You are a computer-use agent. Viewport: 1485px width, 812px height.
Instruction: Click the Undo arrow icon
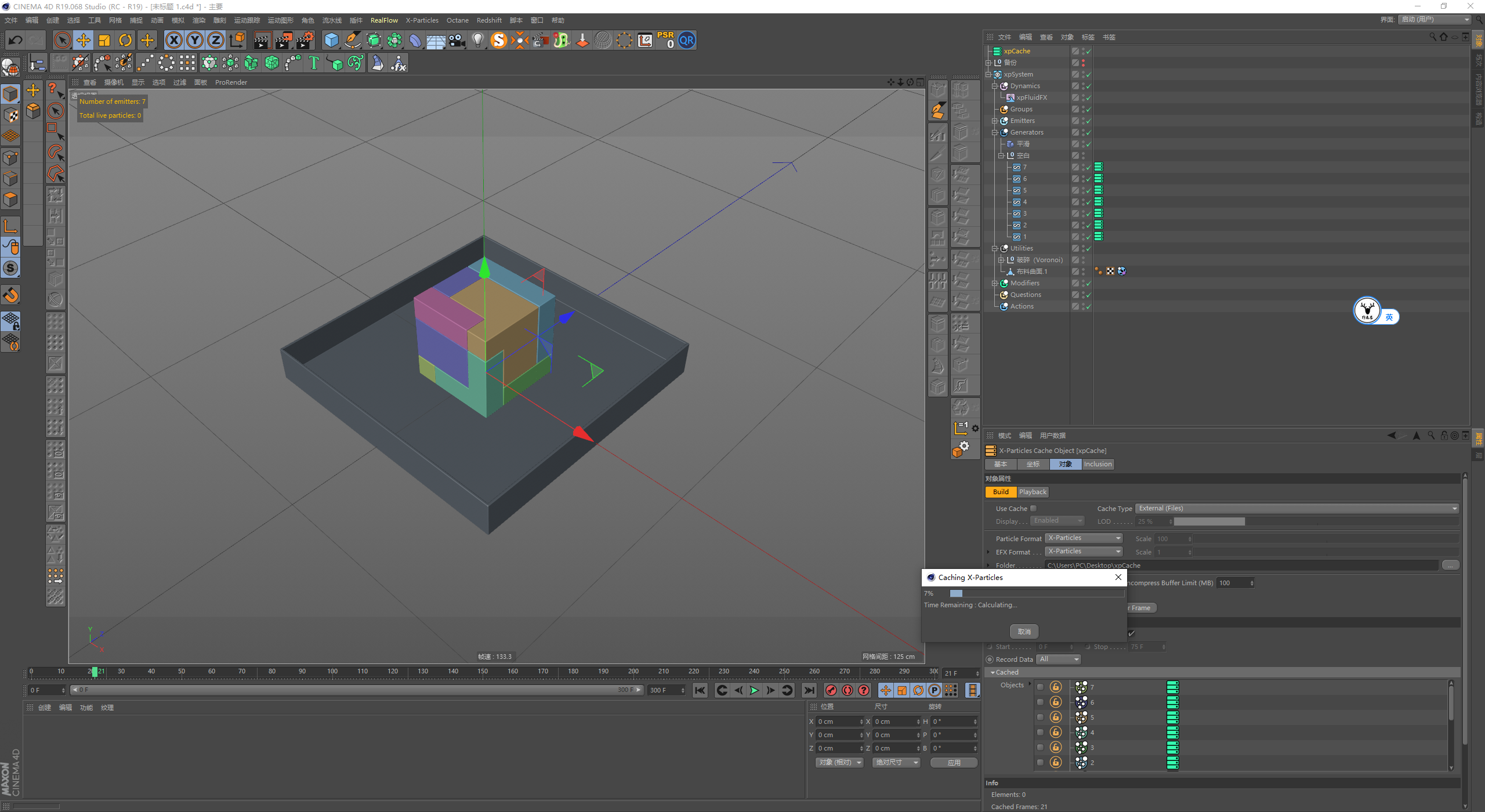[x=16, y=41]
